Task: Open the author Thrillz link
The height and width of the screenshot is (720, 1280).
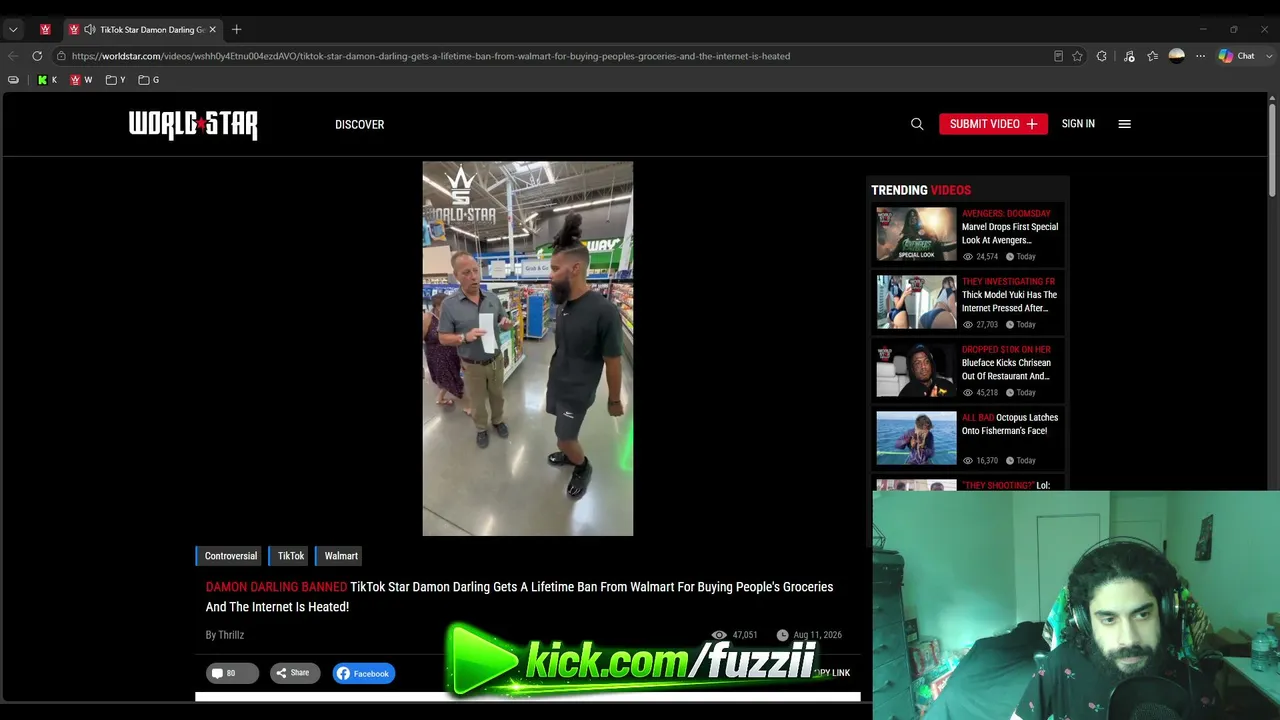Action: tap(231, 635)
